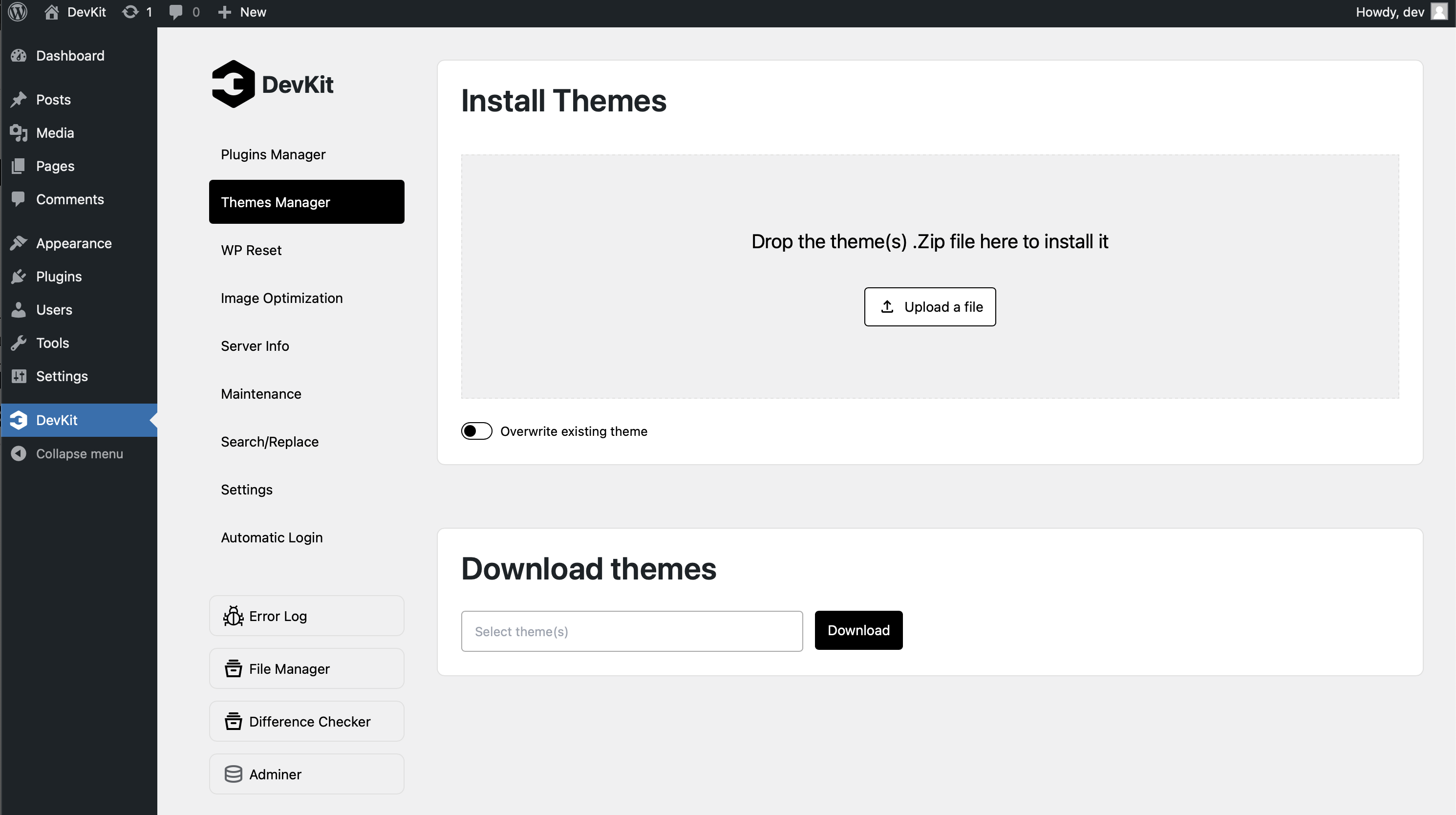
Task: Click the upload arrow icon in button
Action: pyautogui.click(x=887, y=306)
